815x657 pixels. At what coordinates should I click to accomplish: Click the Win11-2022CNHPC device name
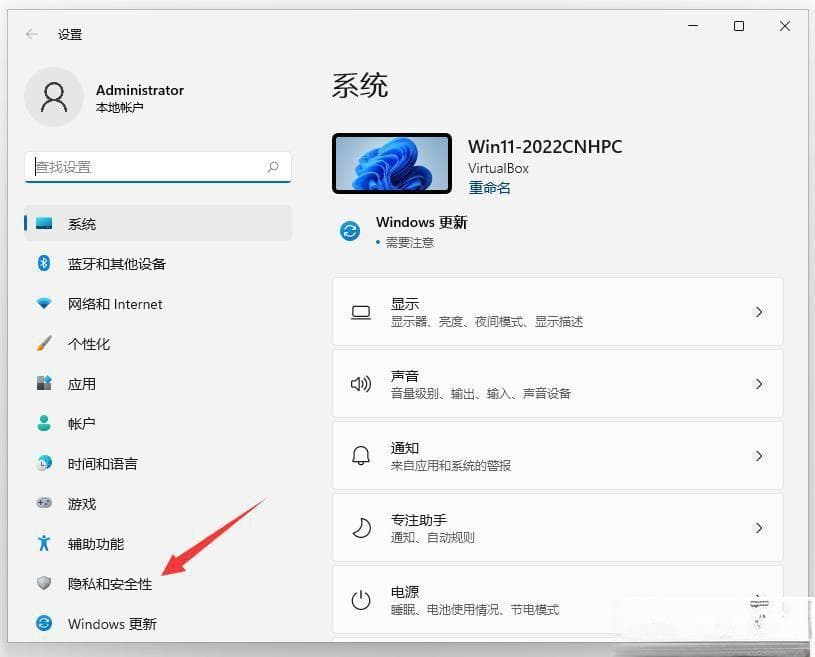click(545, 147)
